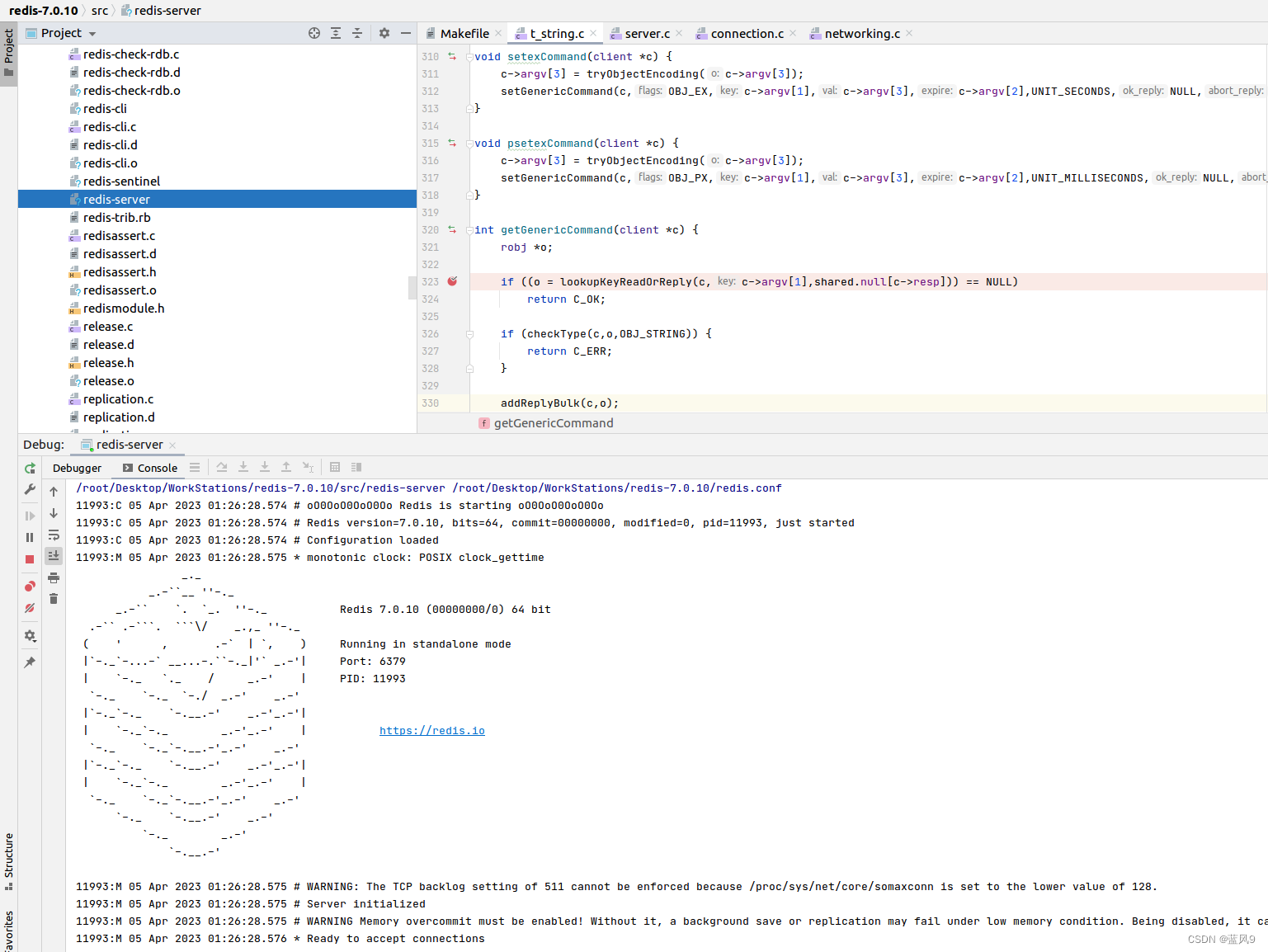Open Project panel options gear
This screenshot has width=1268, height=952.
point(384,33)
